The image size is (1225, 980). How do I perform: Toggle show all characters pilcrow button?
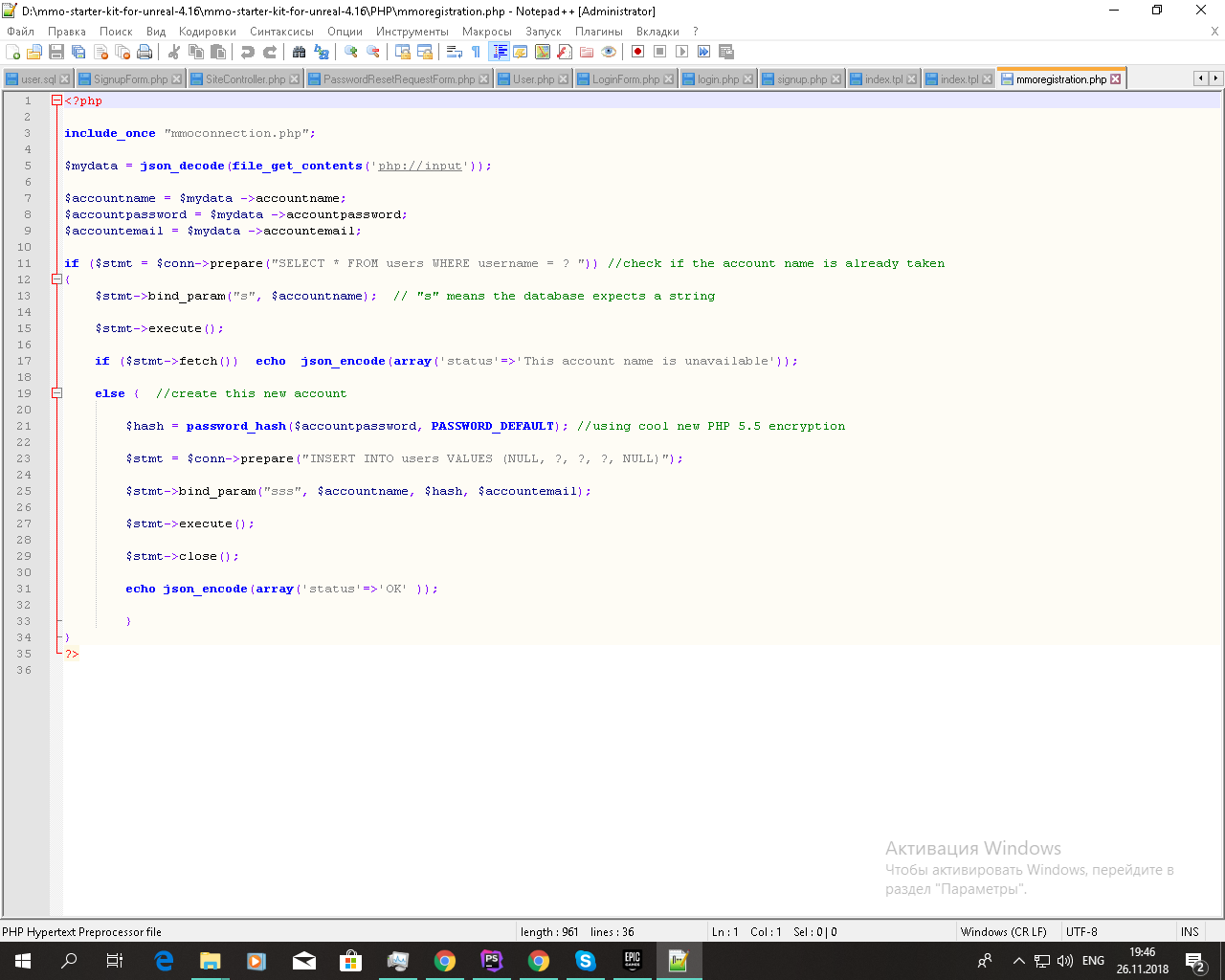pyautogui.click(x=476, y=52)
